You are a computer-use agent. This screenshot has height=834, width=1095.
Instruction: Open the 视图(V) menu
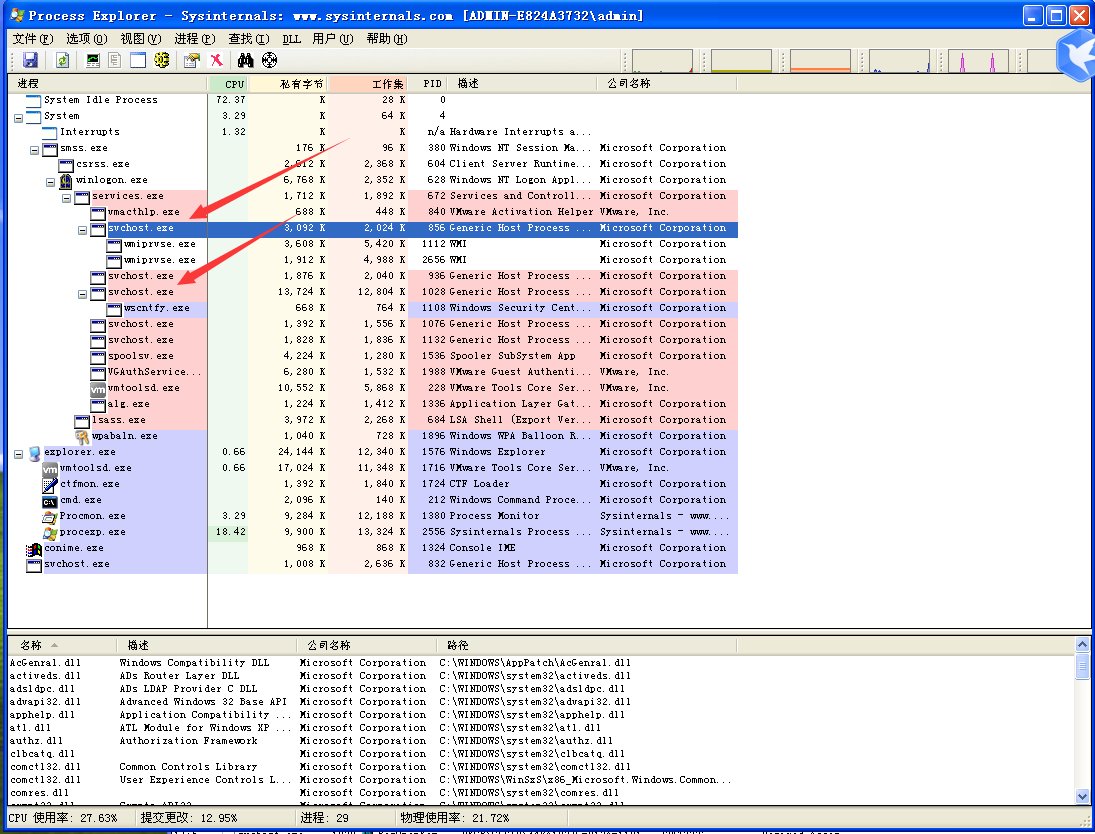[x=140, y=38]
